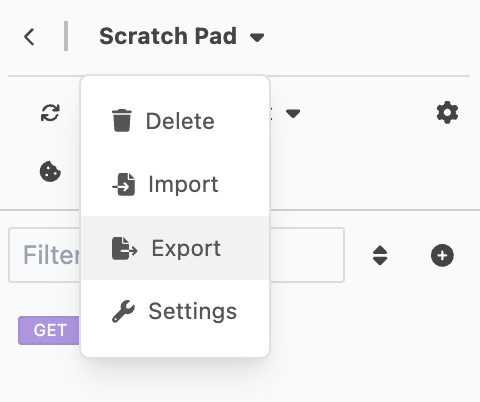This screenshot has width=480, height=402.
Task: Click the file-arrow icon next to Import
Action: pyautogui.click(x=124, y=184)
